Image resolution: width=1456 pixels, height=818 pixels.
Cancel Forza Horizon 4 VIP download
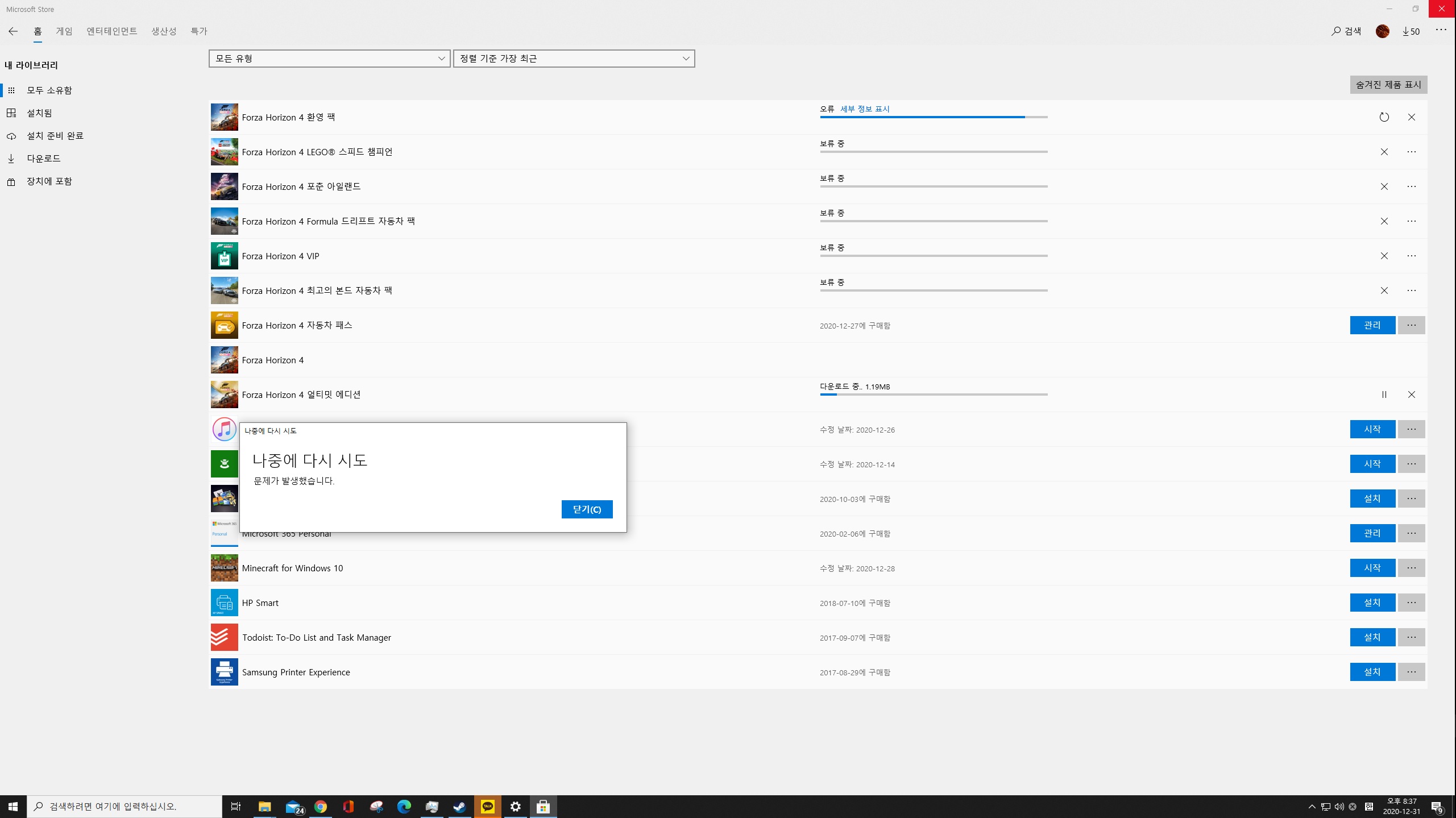click(x=1384, y=256)
